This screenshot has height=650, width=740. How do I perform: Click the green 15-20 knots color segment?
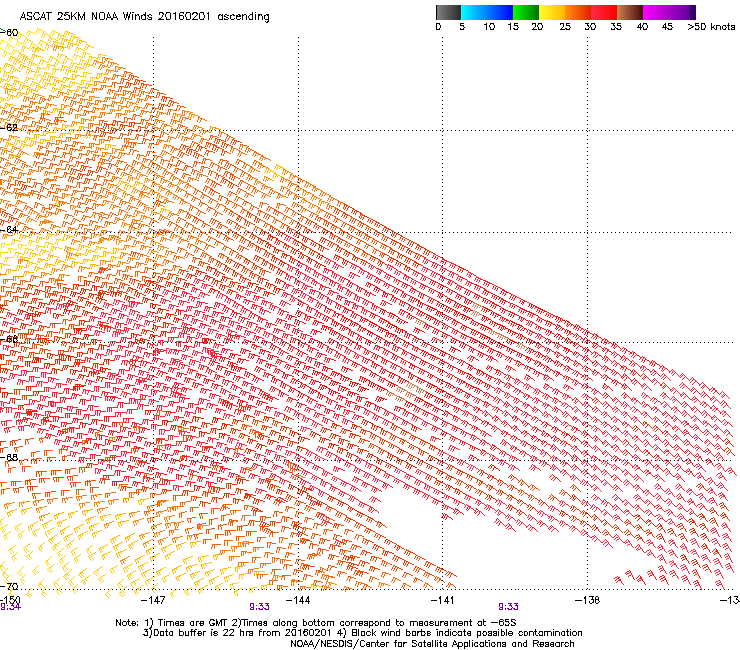[x=526, y=12]
